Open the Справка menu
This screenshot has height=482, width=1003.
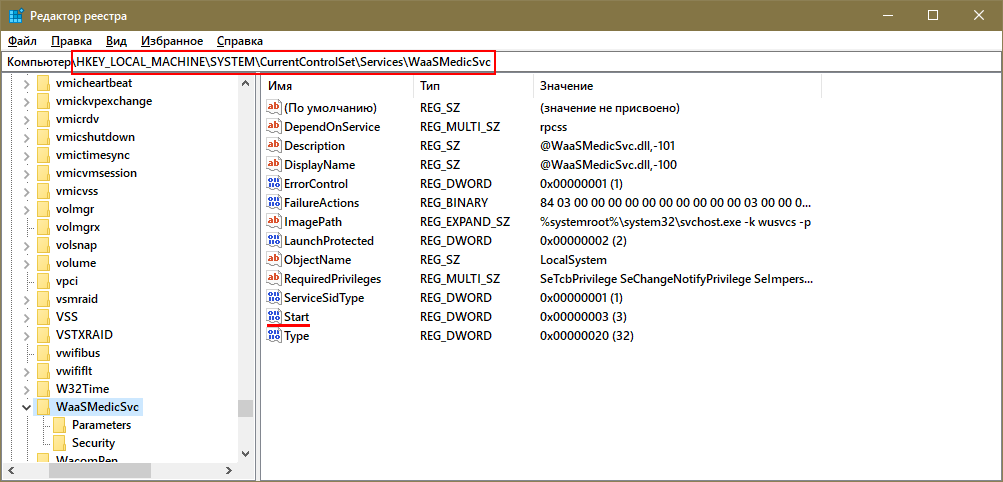click(240, 41)
